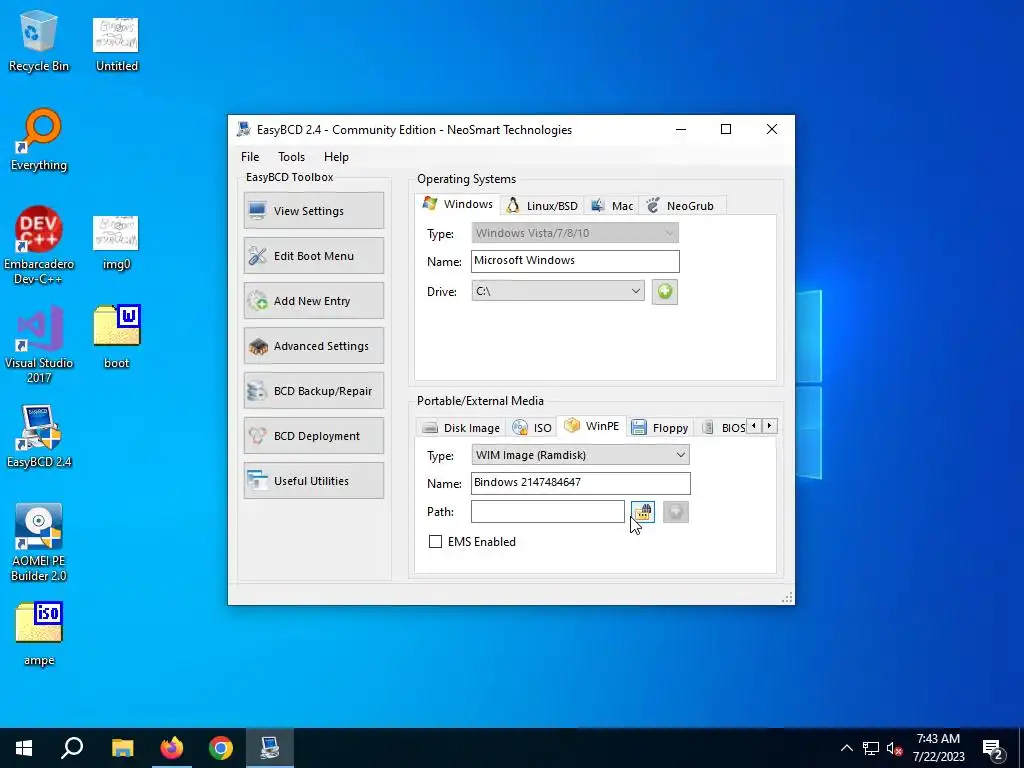Click the EasyBCD title bar app icon

[x=244, y=129]
